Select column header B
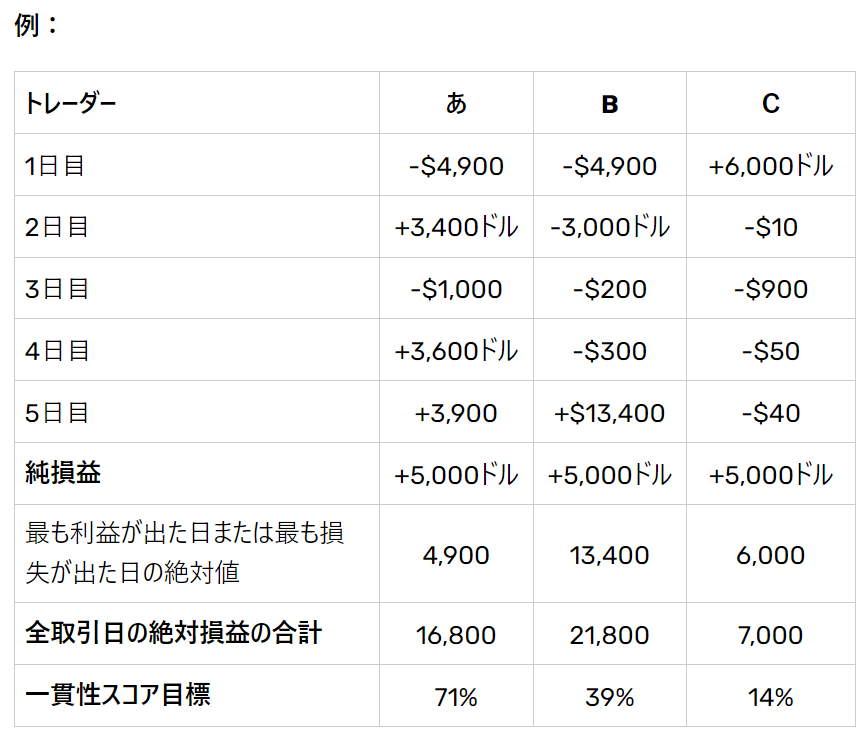This screenshot has width=868, height=740. (609, 103)
